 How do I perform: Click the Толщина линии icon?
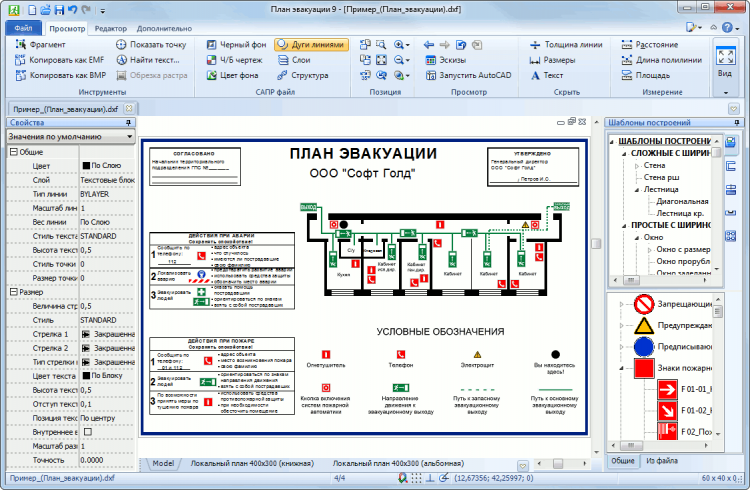[x=535, y=45]
